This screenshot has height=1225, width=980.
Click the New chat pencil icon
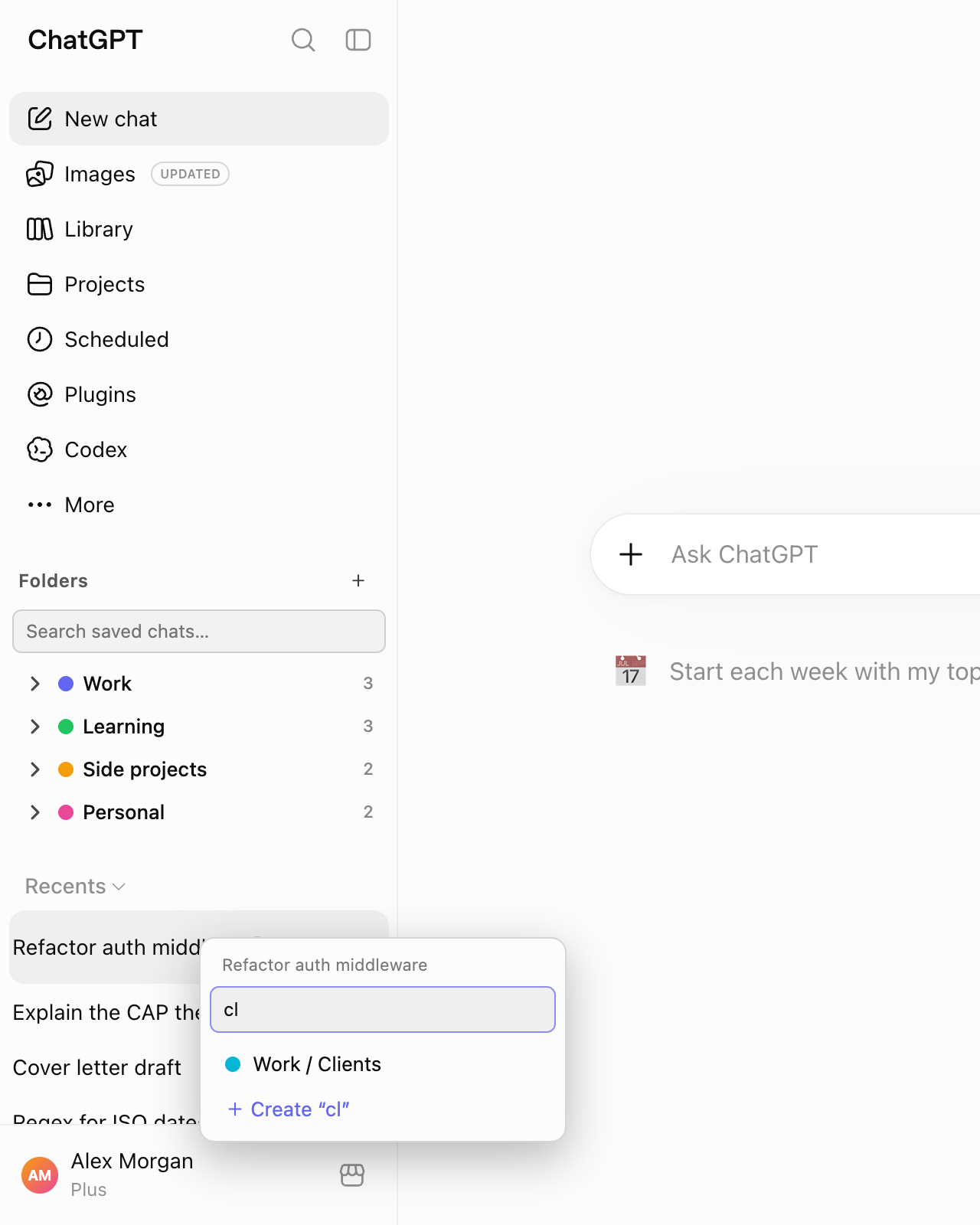coord(40,119)
